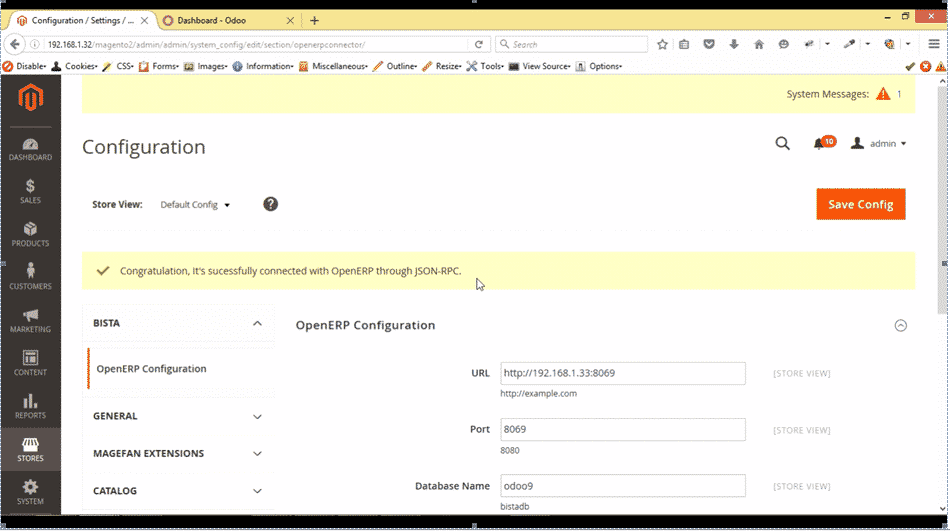Screen dimensions: 950x531
Task: Bookmark this page with the star icon
Action: point(662,44)
